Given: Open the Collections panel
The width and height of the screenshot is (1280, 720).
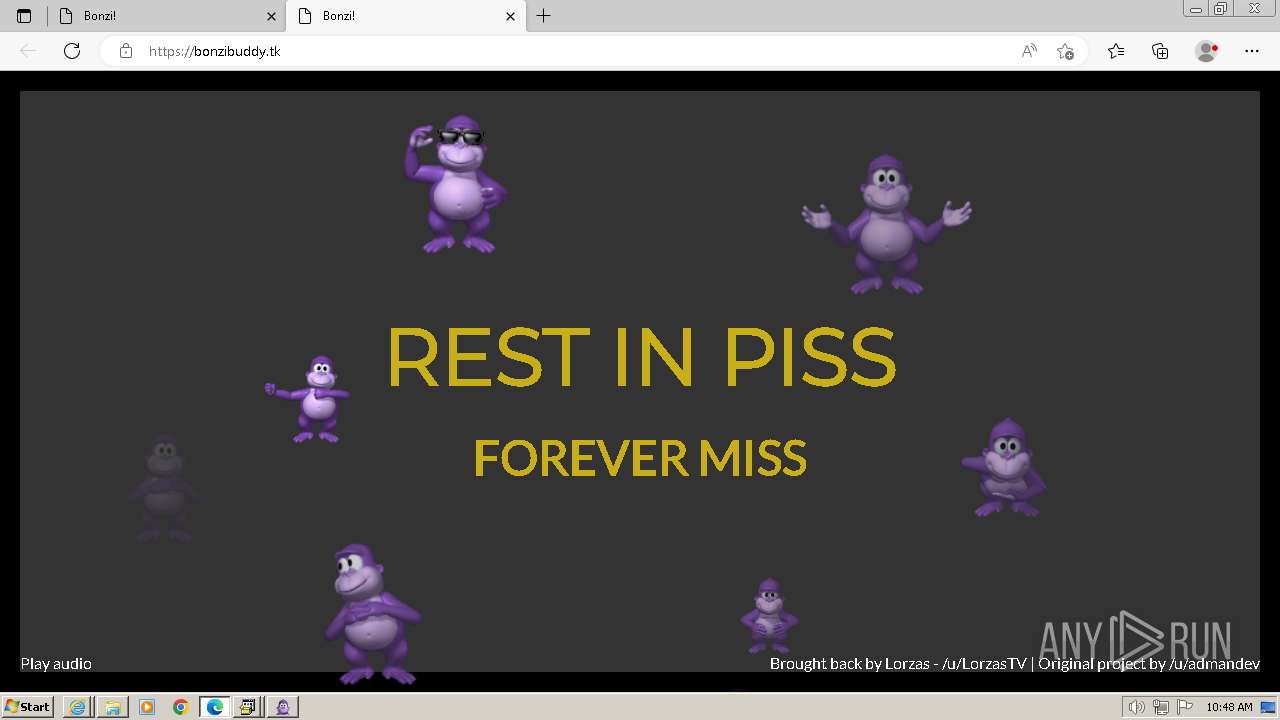Looking at the screenshot, I should tap(1160, 51).
